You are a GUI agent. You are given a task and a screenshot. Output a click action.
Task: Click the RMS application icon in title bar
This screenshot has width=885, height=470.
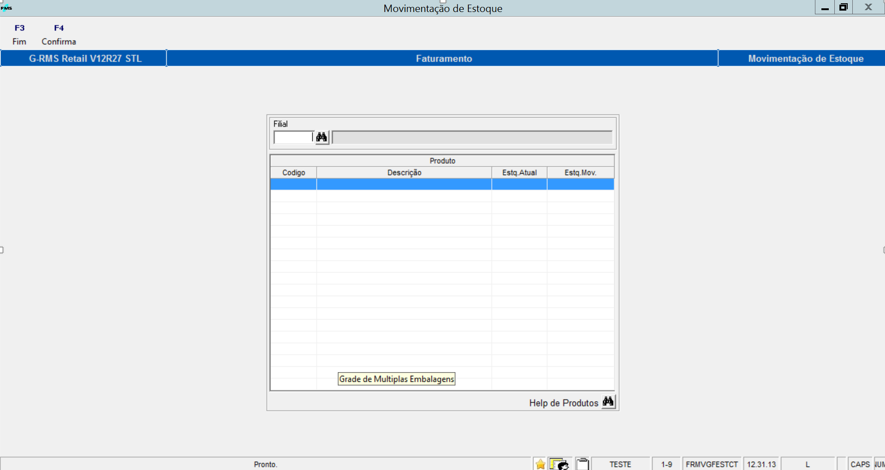(6, 8)
